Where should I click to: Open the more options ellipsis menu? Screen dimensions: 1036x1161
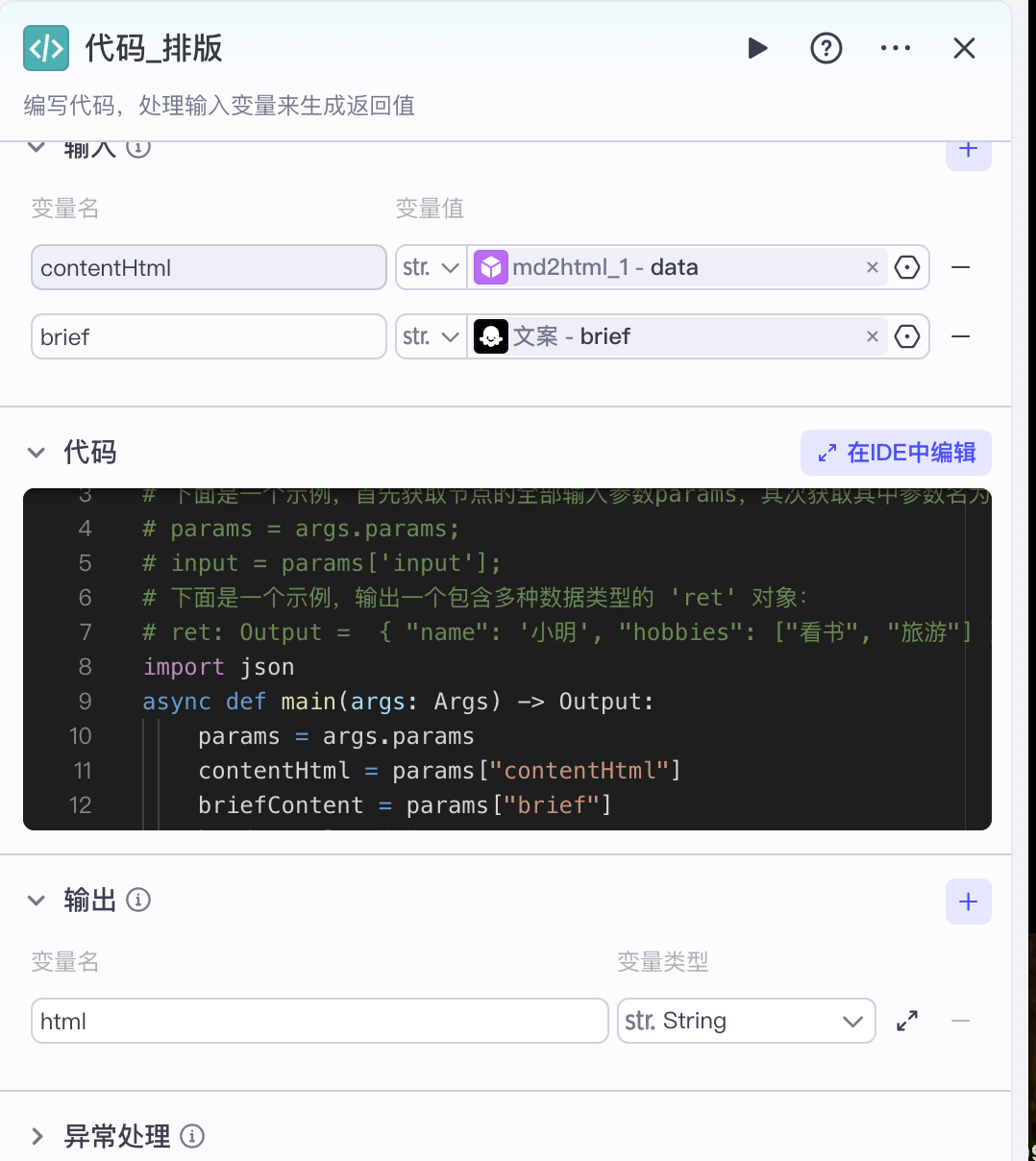tap(896, 48)
